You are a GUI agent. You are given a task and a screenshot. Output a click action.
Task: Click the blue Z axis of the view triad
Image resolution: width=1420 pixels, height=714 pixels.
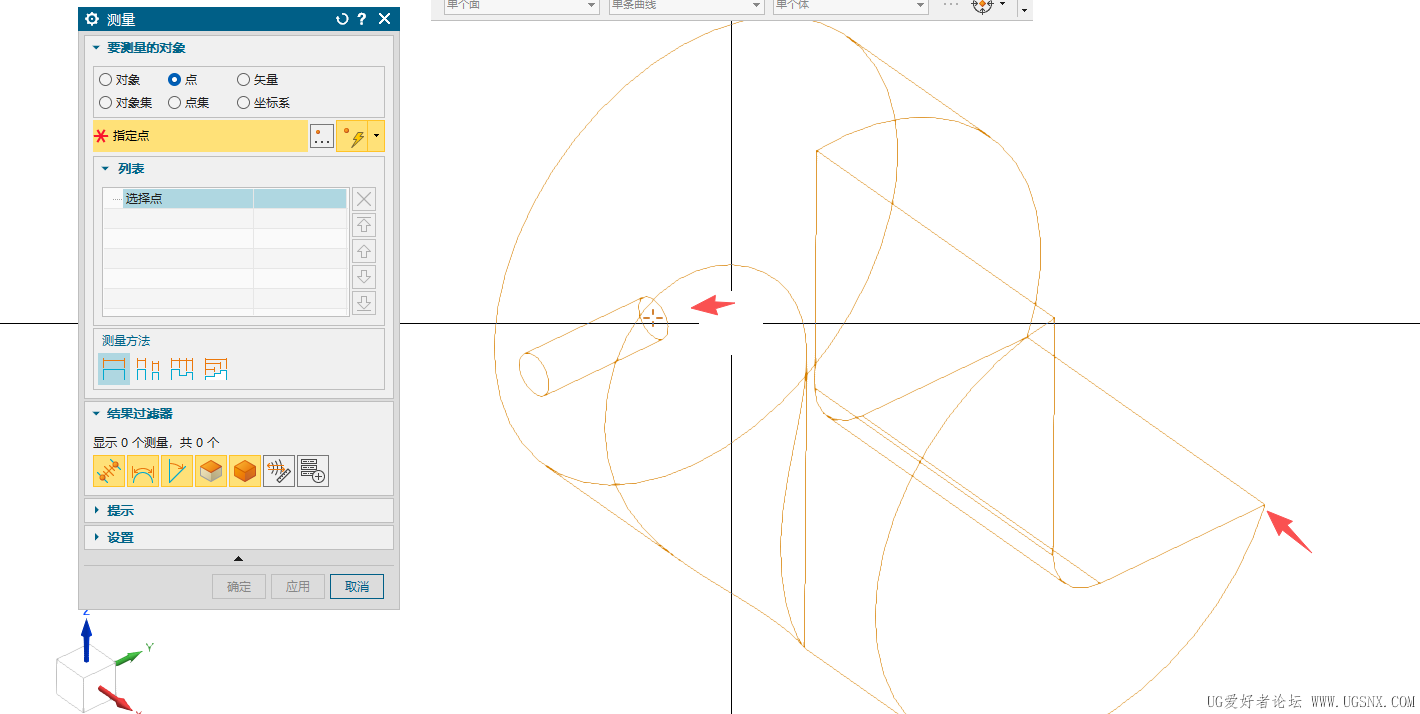(86, 638)
